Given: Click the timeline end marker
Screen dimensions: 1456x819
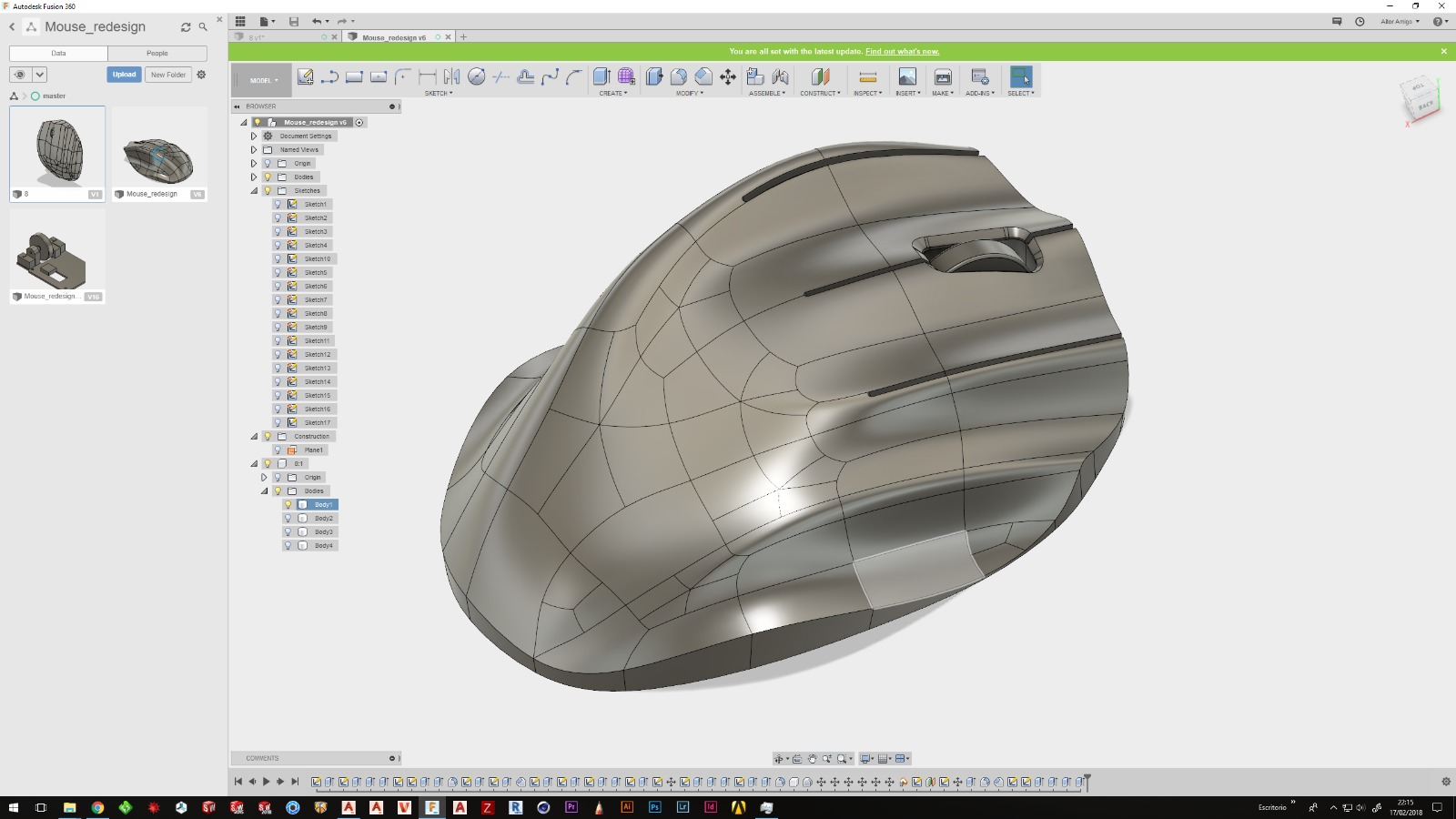Looking at the screenshot, I should pyautogui.click(x=1087, y=782).
